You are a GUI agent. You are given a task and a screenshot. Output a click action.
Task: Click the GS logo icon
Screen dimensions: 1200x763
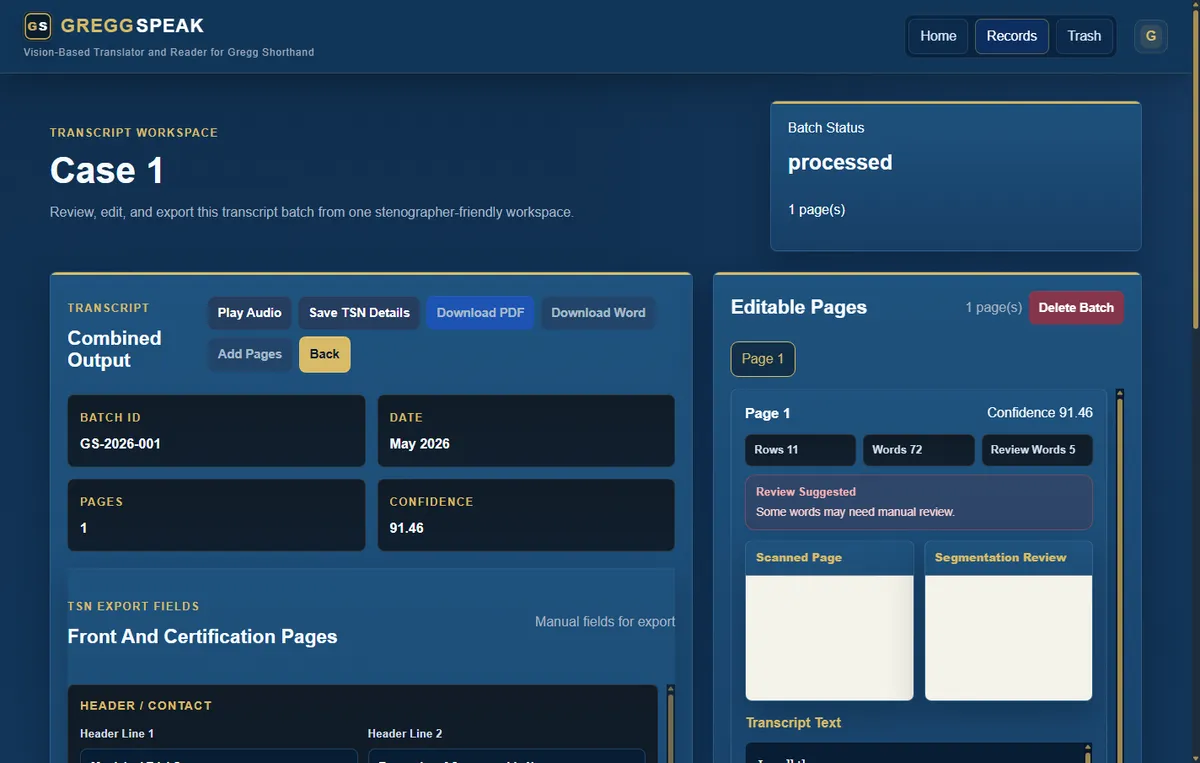click(37, 26)
